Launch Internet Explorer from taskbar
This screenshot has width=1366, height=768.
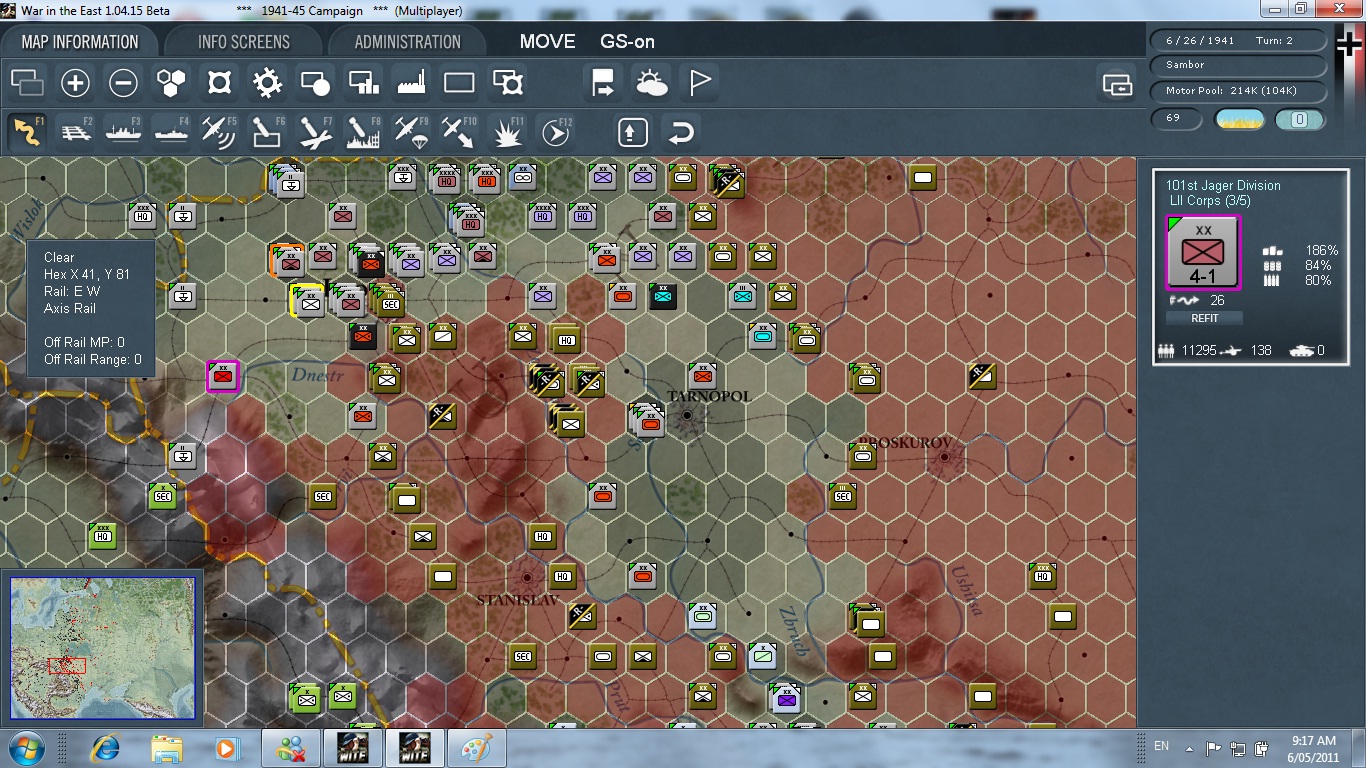105,748
